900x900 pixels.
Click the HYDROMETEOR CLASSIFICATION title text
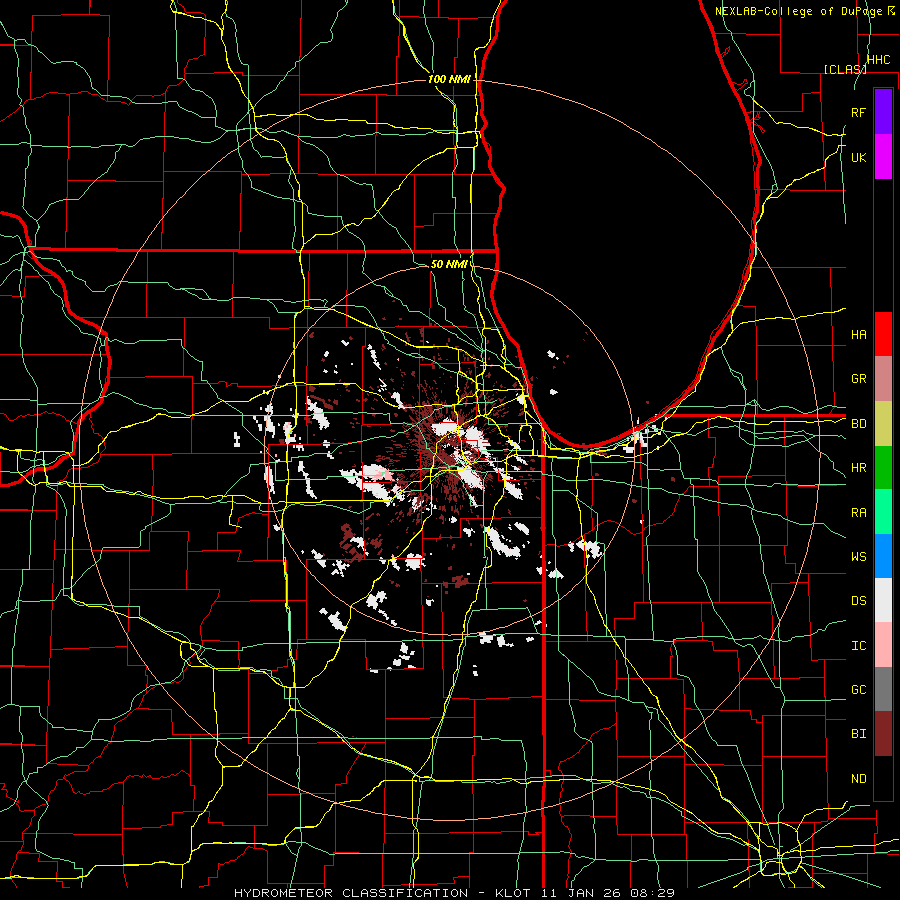(x=351, y=893)
